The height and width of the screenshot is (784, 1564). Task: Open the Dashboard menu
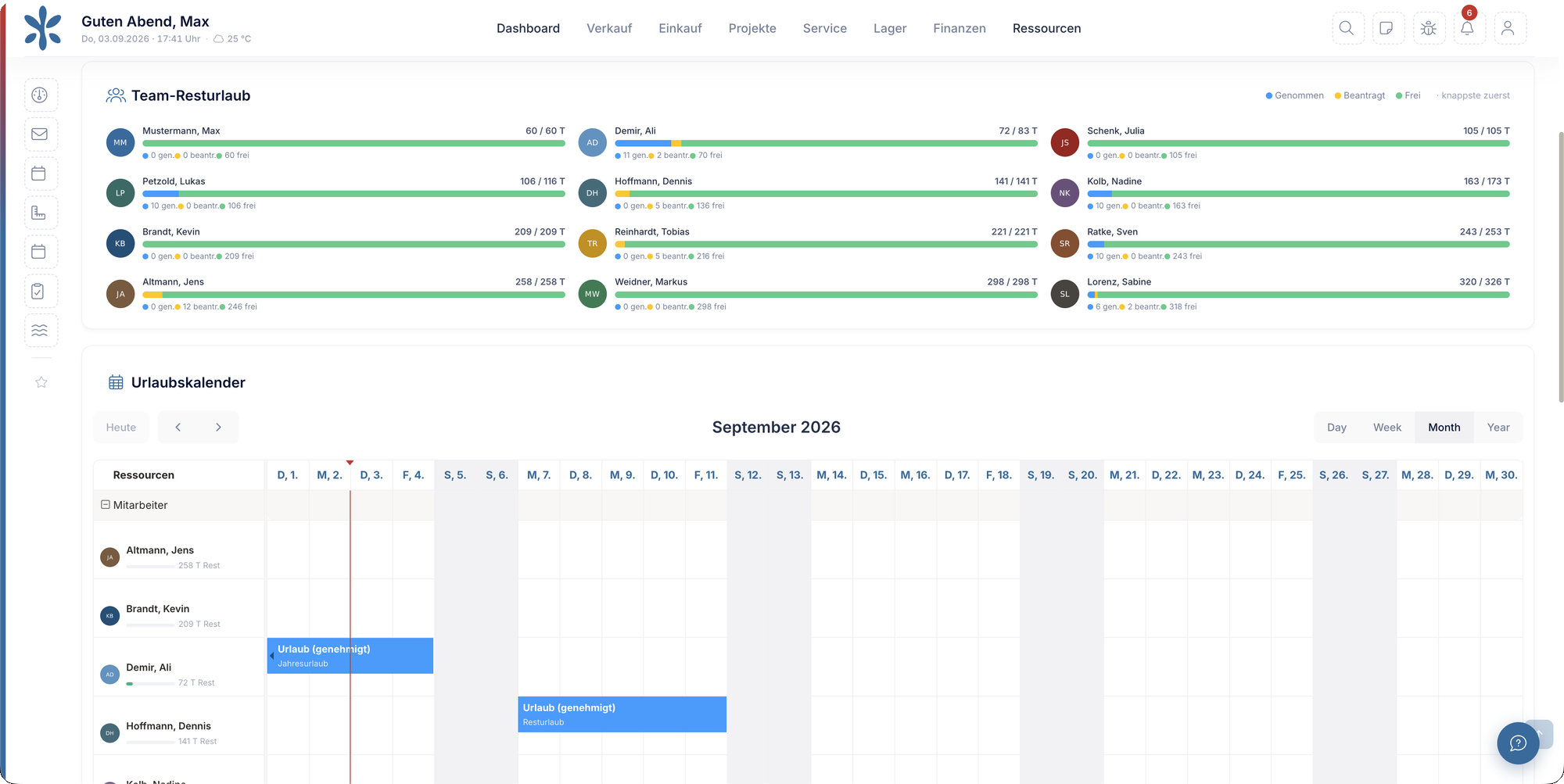coord(528,28)
